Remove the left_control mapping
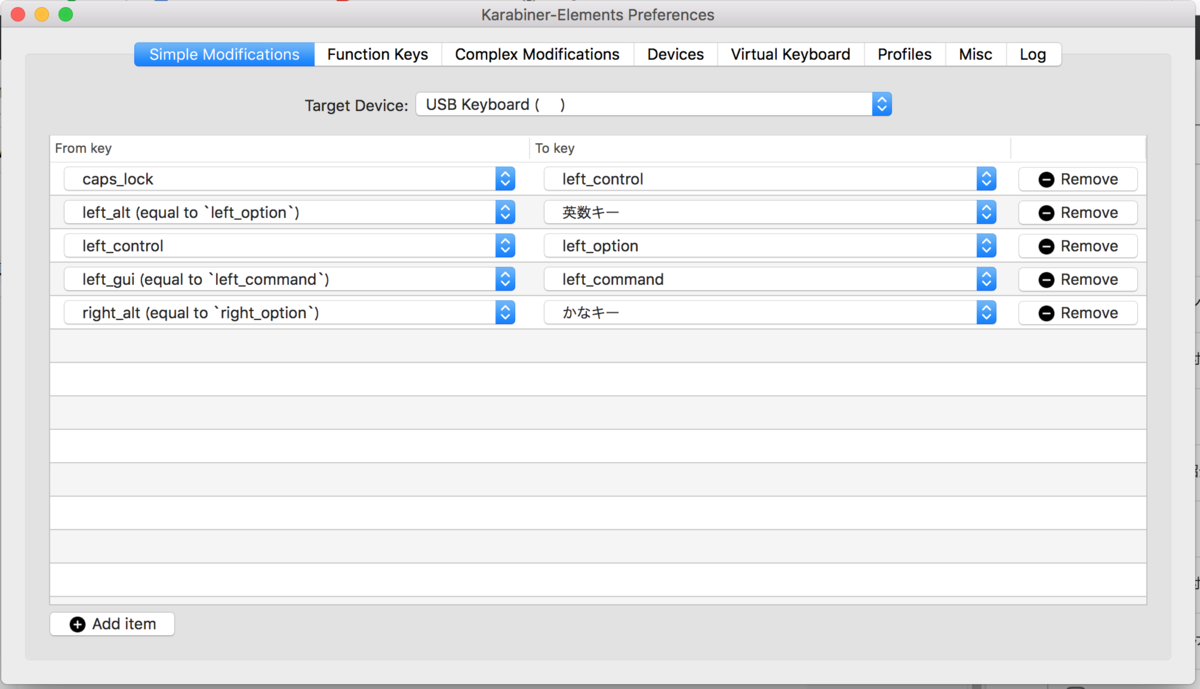Screen dimensions: 1200x689 pos(1078,246)
